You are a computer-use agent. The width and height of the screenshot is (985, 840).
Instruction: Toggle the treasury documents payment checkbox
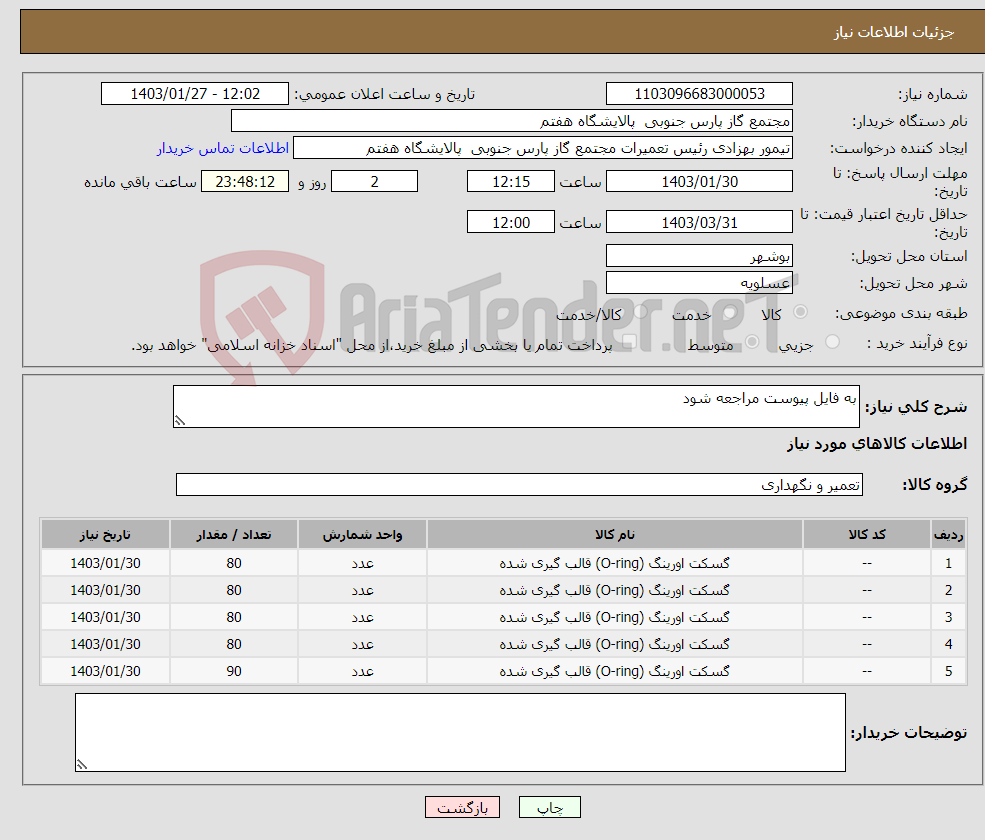629,342
